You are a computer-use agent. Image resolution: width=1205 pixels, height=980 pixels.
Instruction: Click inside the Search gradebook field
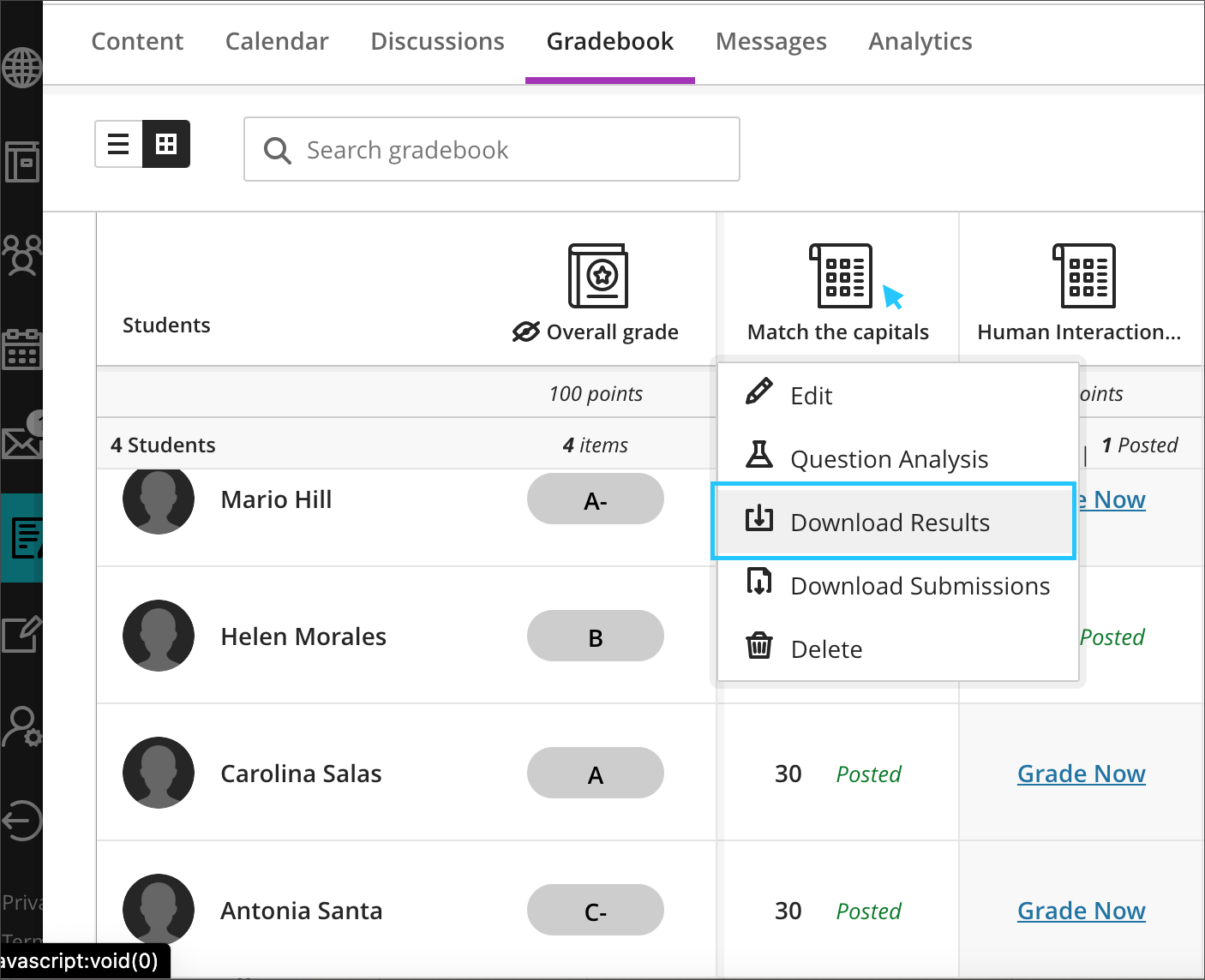point(492,149)
